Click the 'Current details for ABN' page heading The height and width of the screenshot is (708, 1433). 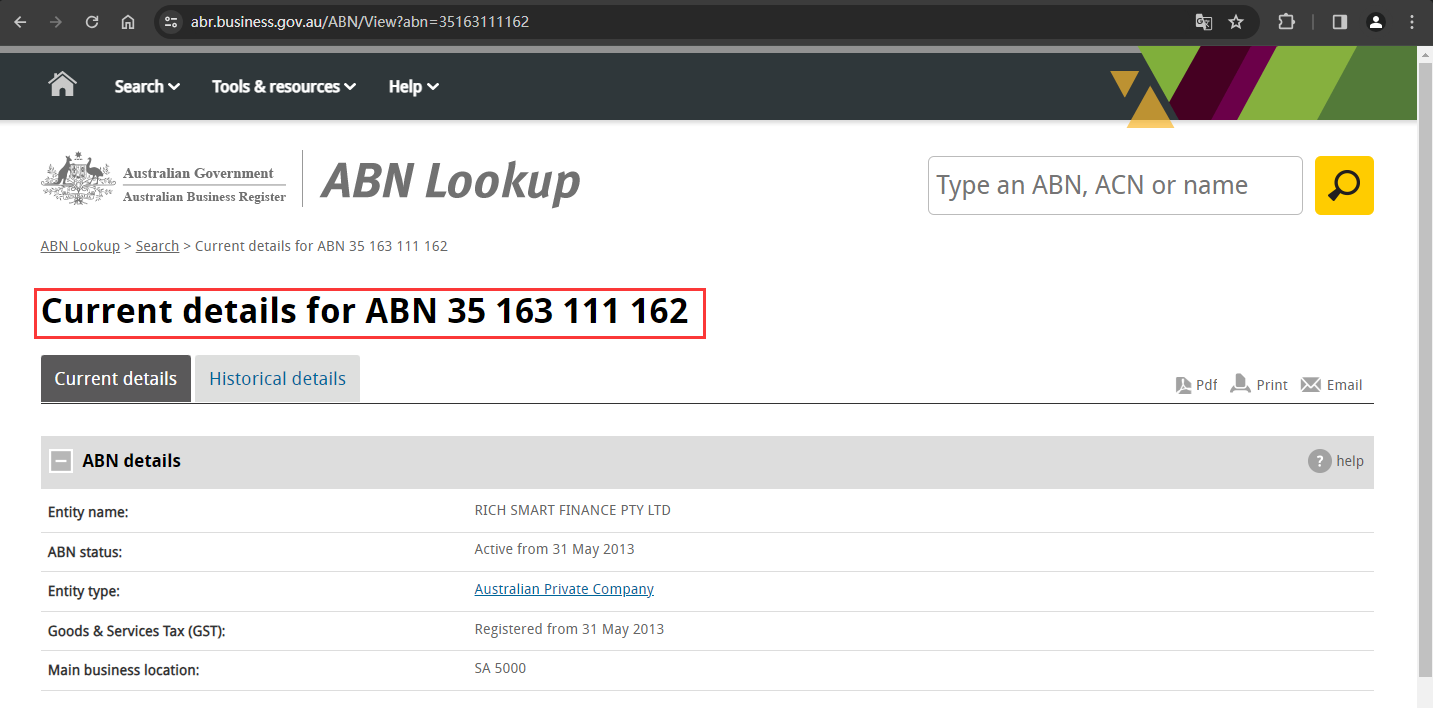pyautogui.click(x=365, y=312)
